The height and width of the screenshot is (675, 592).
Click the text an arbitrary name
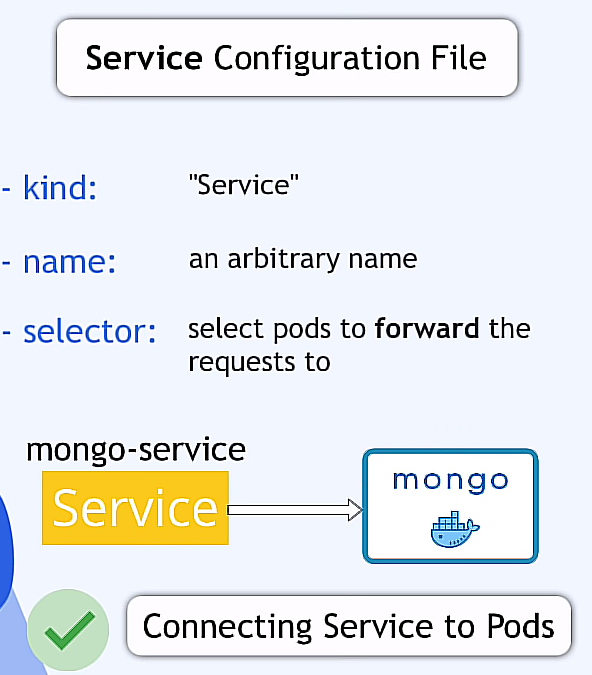(303, 259)
